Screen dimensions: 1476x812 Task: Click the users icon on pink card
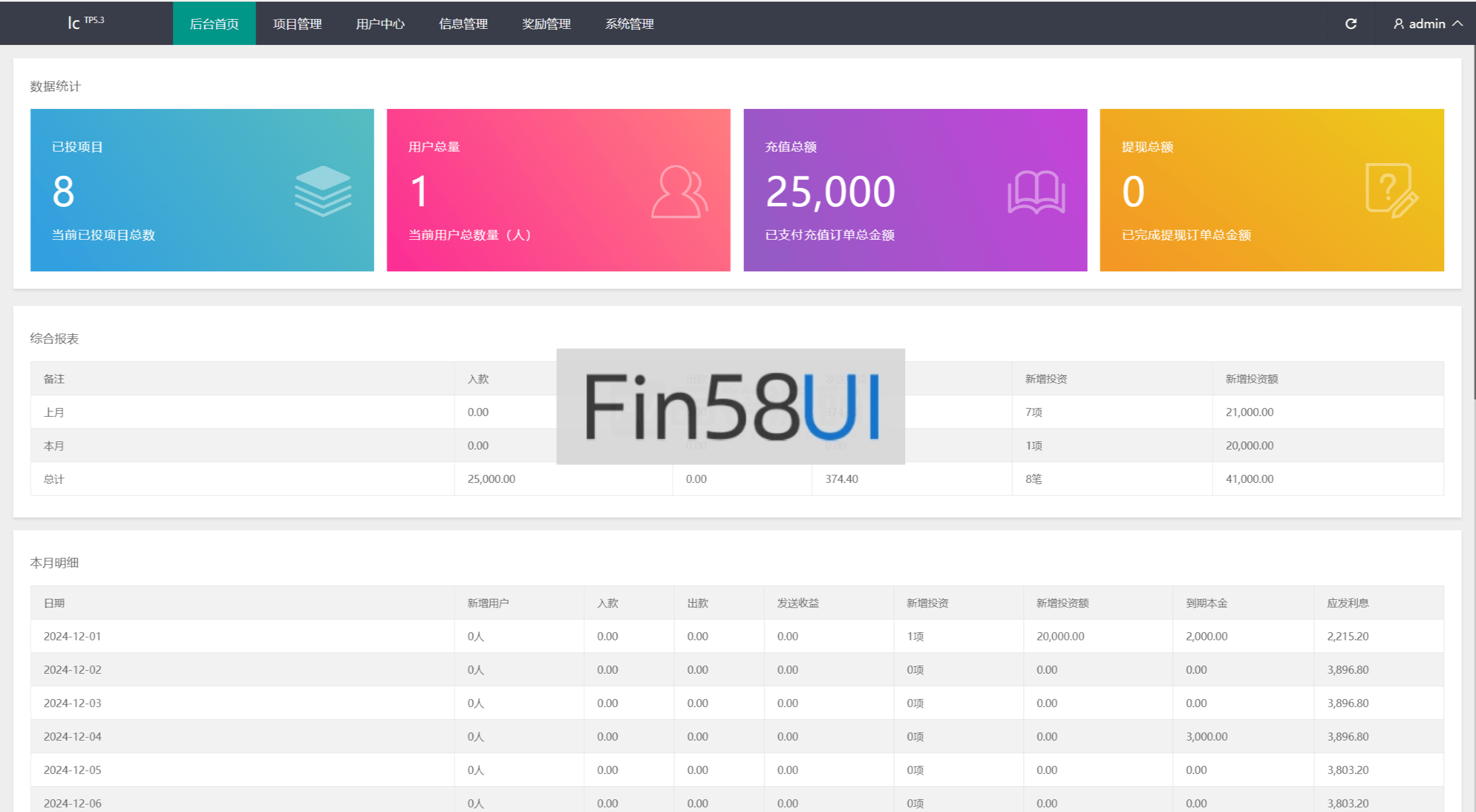(679, 192)
